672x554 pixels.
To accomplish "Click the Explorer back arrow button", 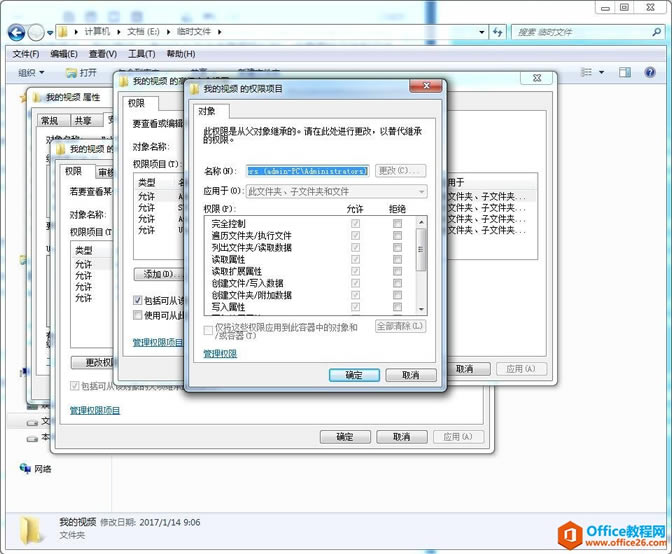I will 17,32.
